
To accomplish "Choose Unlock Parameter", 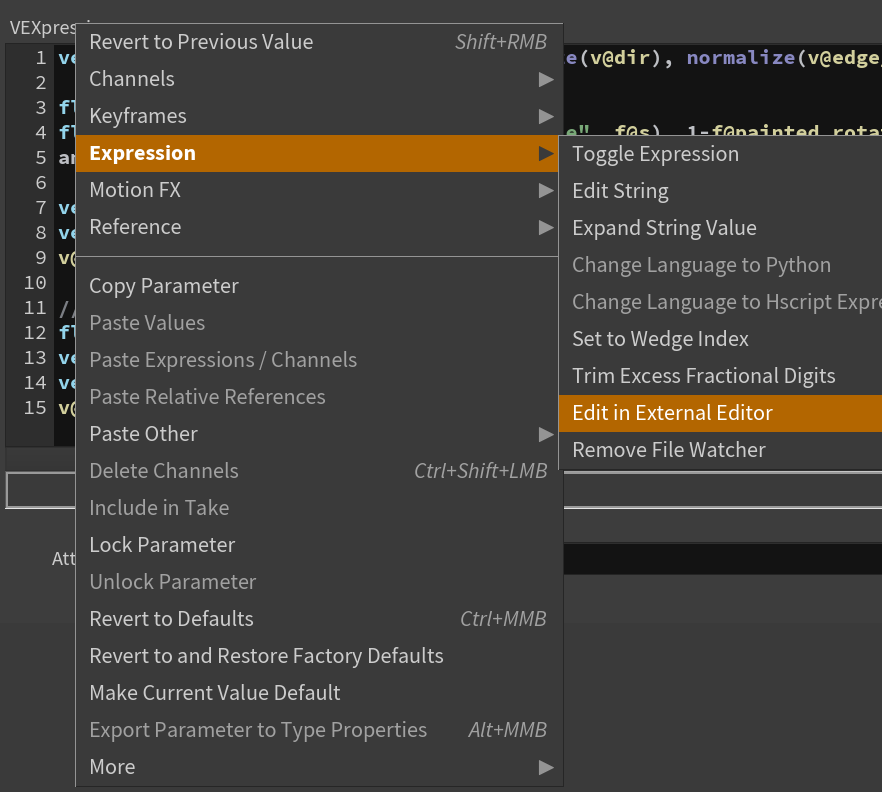I will click(319, 582).
